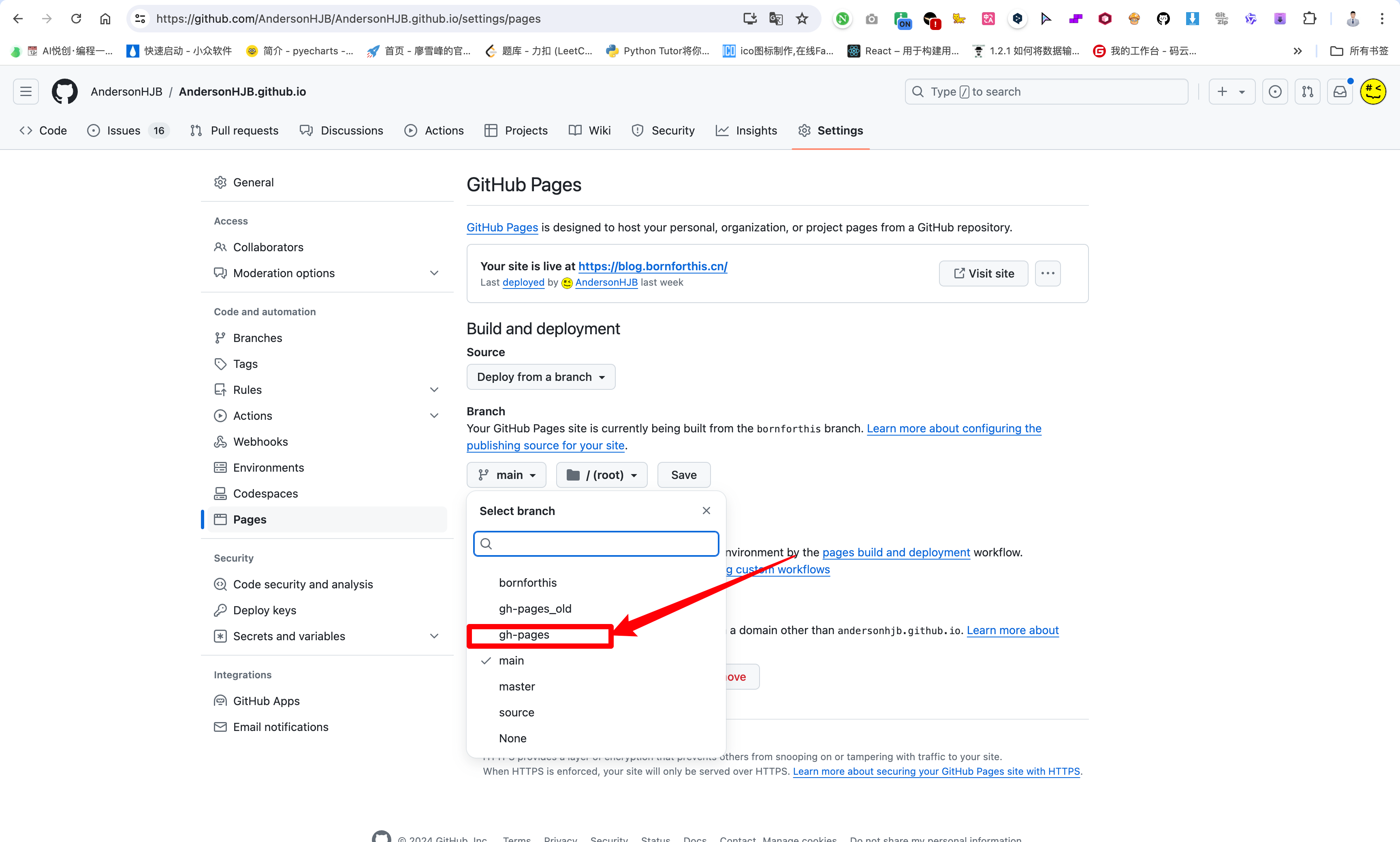
Task: Click the translate page icon in address bar
Action: tap(775, 19)
